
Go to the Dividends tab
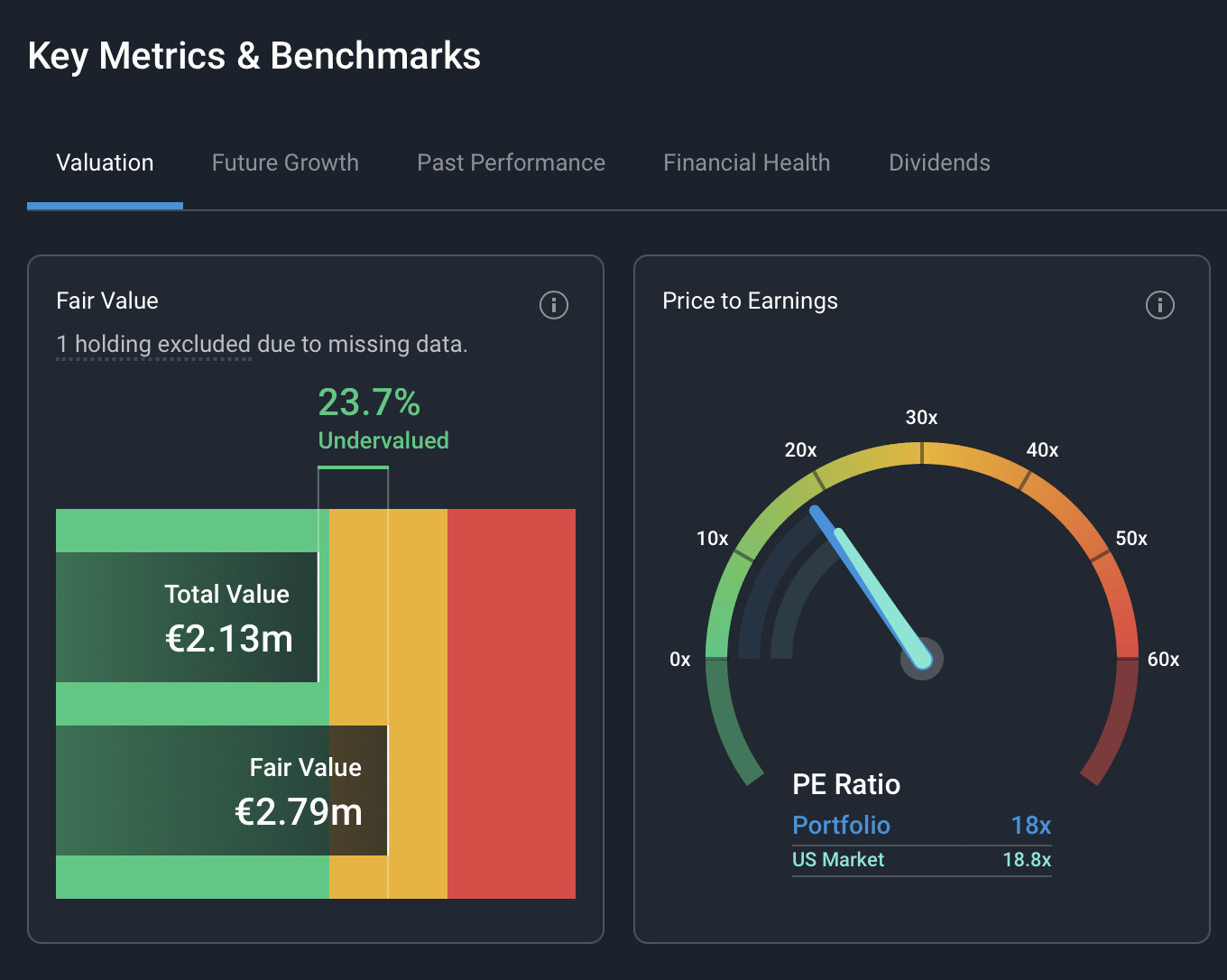click(939, 162)
